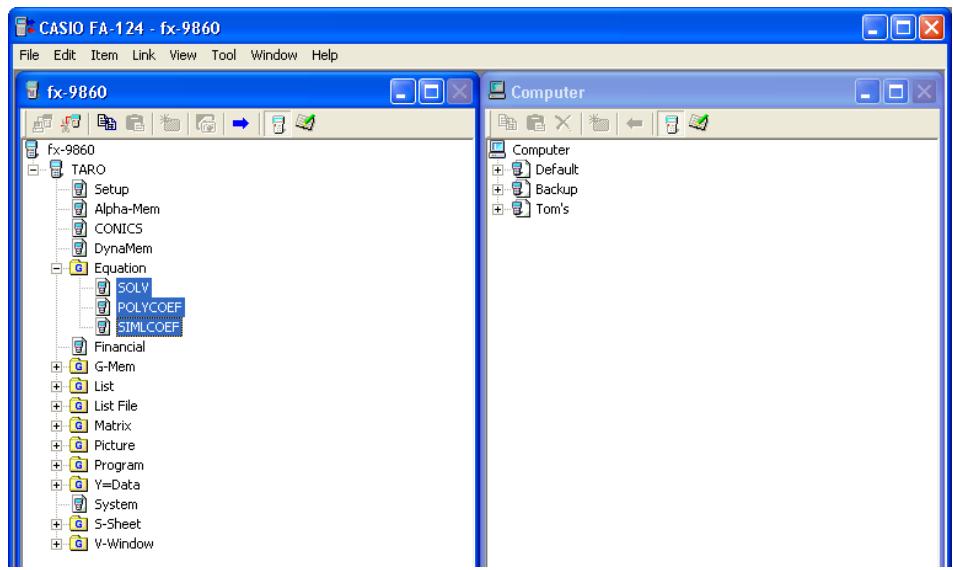This screenshot has height=570, width=953.
Task: Click the Delete X icon in Computer toolbar
Action: [563, 123]
